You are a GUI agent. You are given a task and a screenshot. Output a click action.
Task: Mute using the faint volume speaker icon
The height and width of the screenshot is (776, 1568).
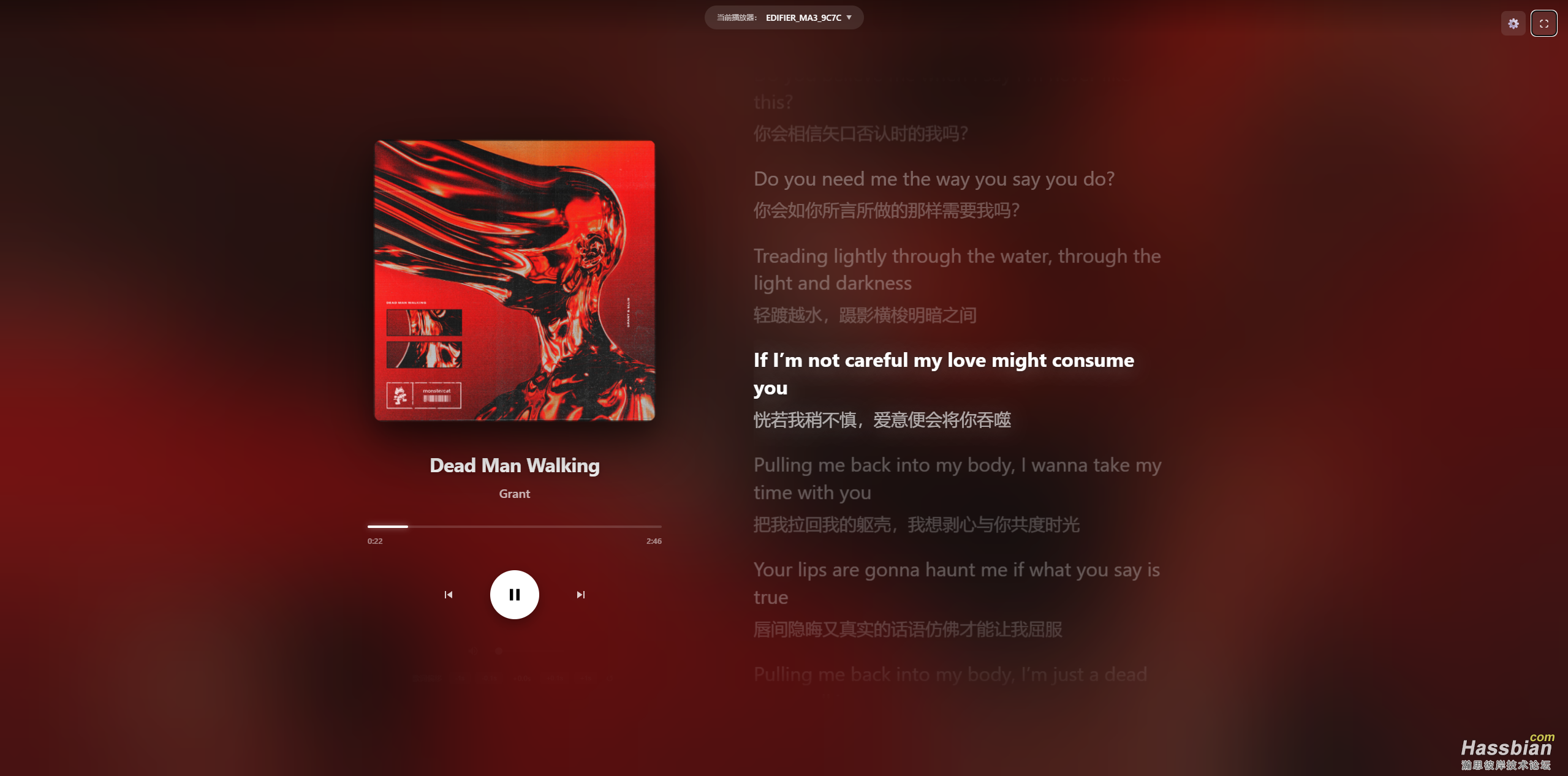click(473, 651)
